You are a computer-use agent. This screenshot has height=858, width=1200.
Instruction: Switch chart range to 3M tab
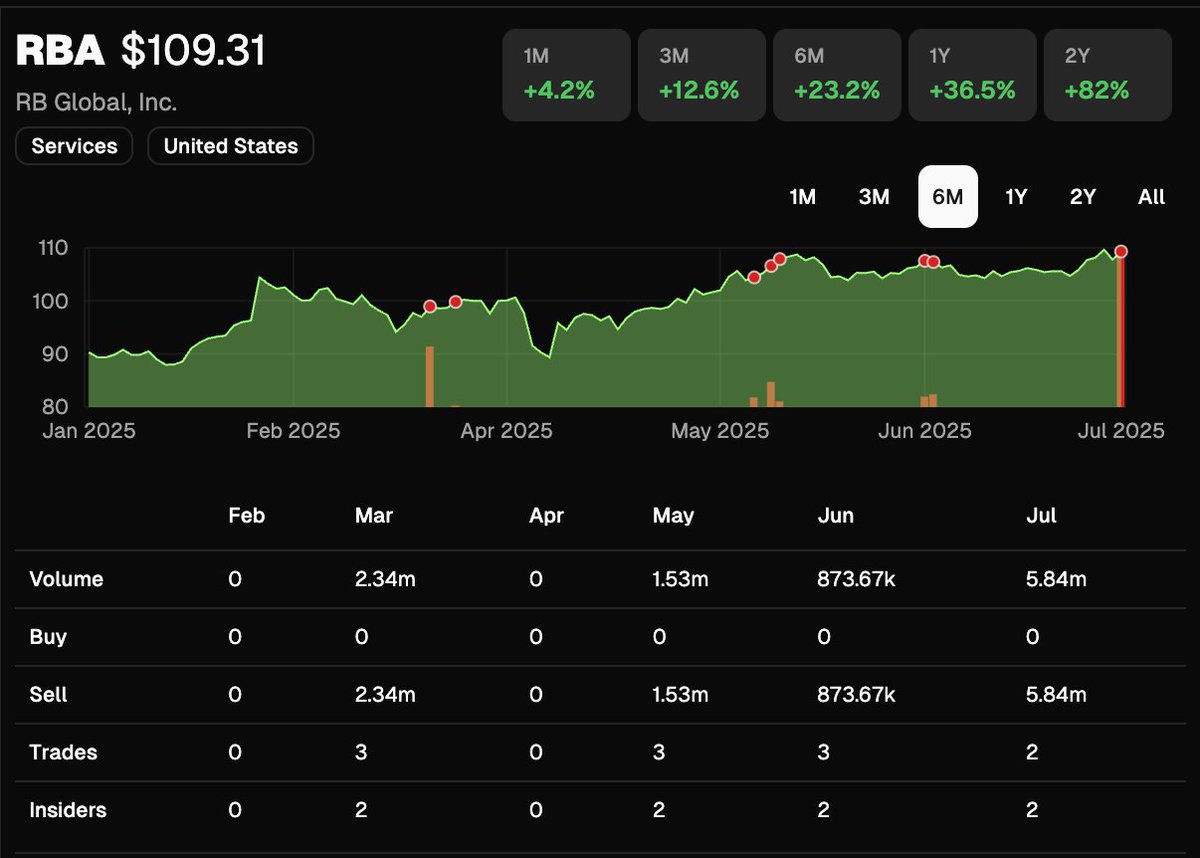pyautogui.click(x=874, y=197)
